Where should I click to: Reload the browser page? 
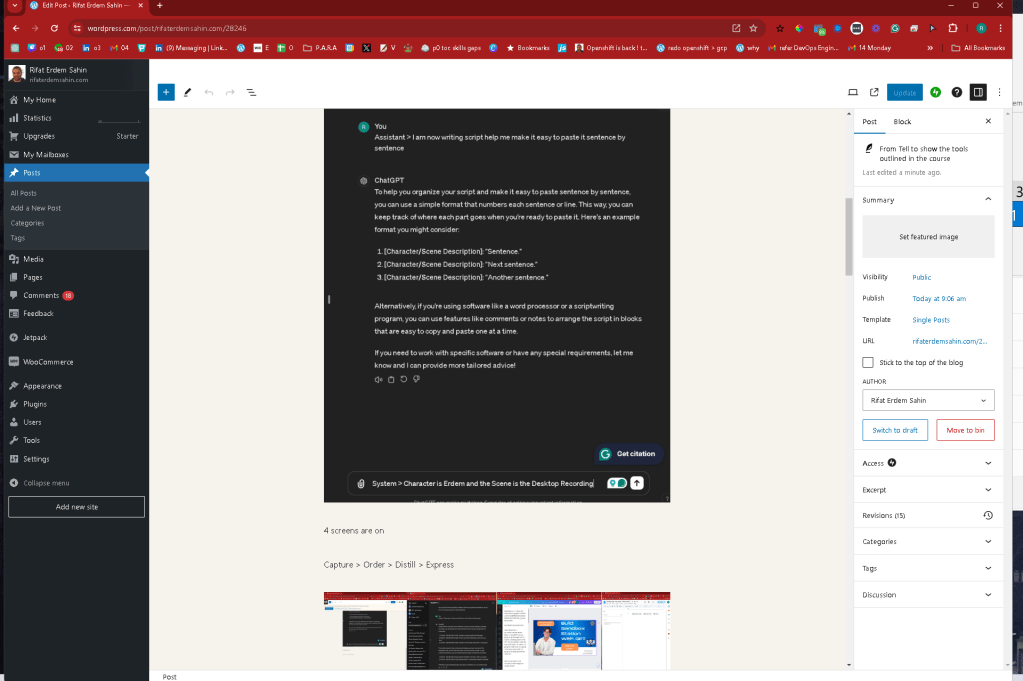pos(54,28)
